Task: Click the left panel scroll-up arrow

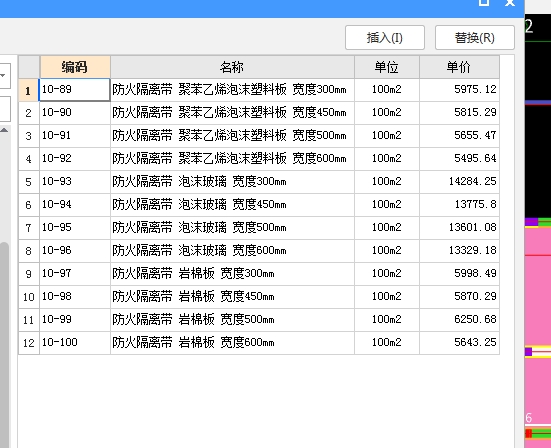Action: (x=4, y=130)
